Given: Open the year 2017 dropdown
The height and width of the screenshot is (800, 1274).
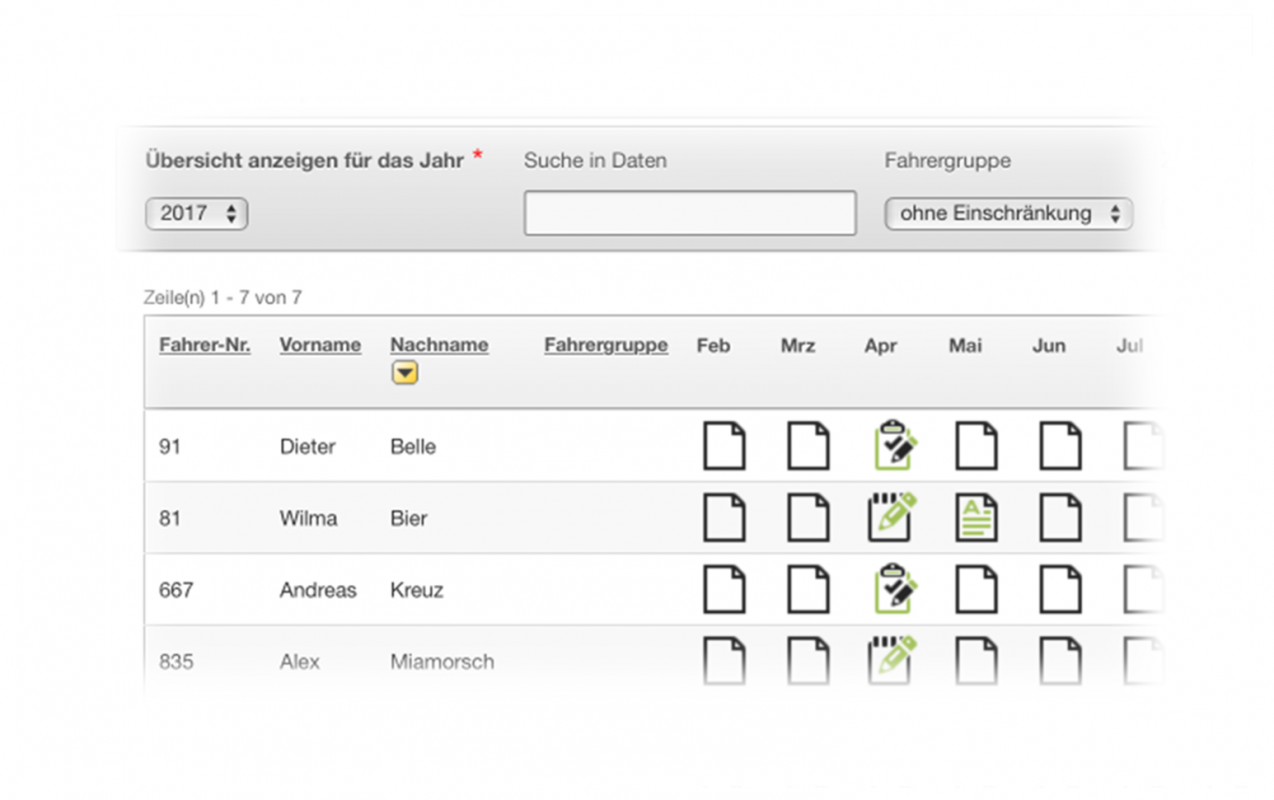Looking at the screenshot, I should pyautogui.click(x=197, y=214).
